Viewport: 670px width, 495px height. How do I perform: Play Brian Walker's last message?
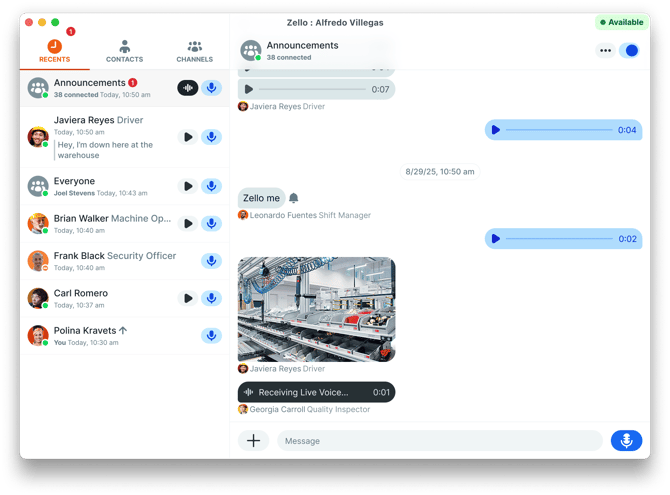(x=188, y=224)
